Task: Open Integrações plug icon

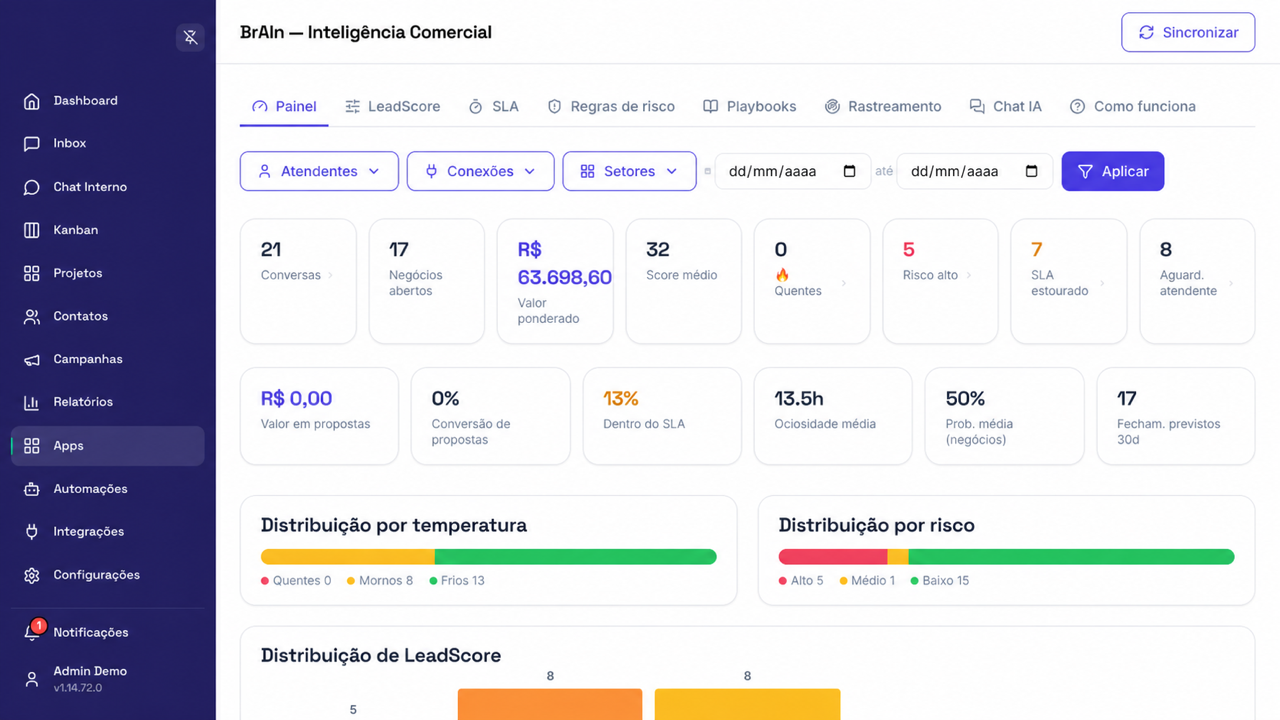Action: (32, 532)
